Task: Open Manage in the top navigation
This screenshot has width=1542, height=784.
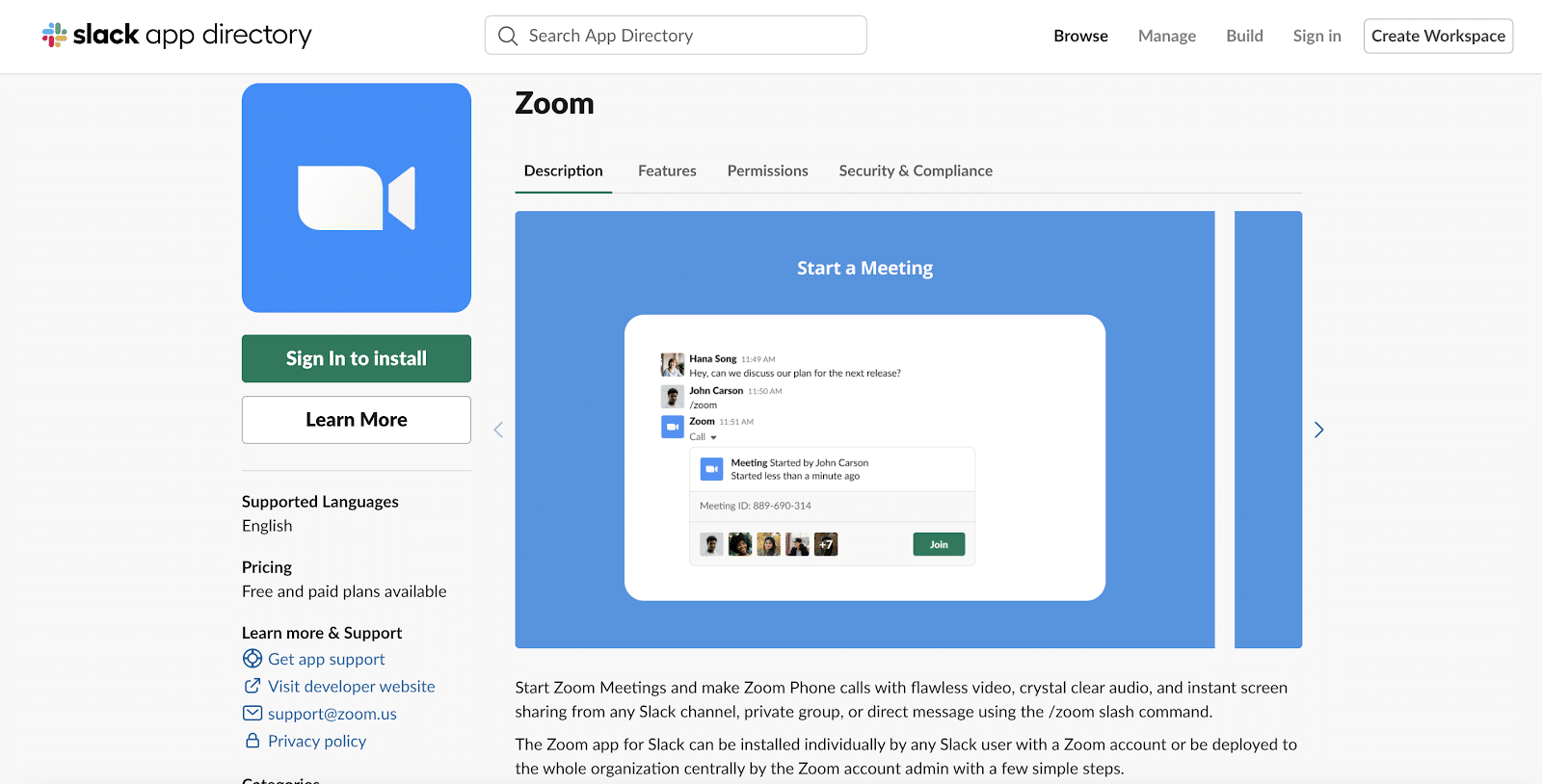Action: point(1167,36)
